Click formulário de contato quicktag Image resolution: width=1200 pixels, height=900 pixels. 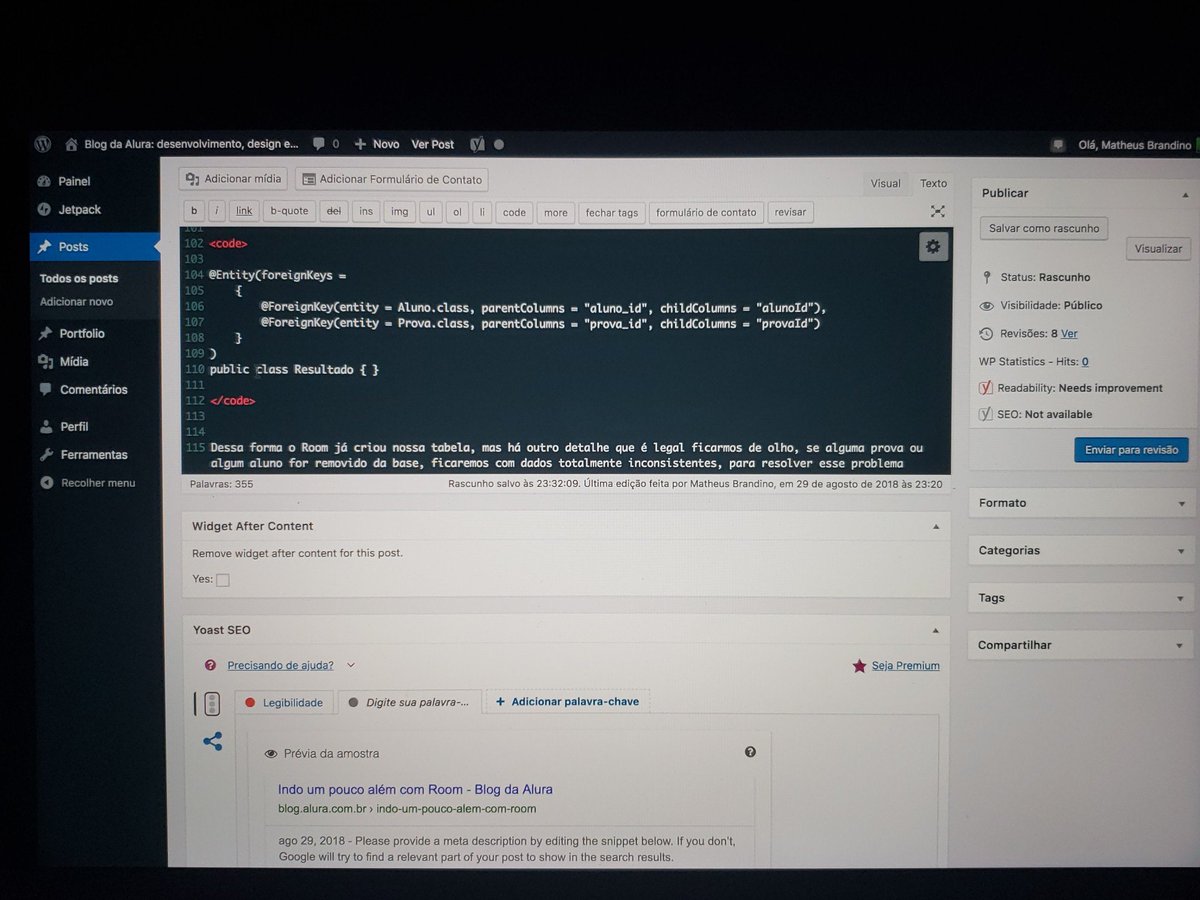click(707, 212)
